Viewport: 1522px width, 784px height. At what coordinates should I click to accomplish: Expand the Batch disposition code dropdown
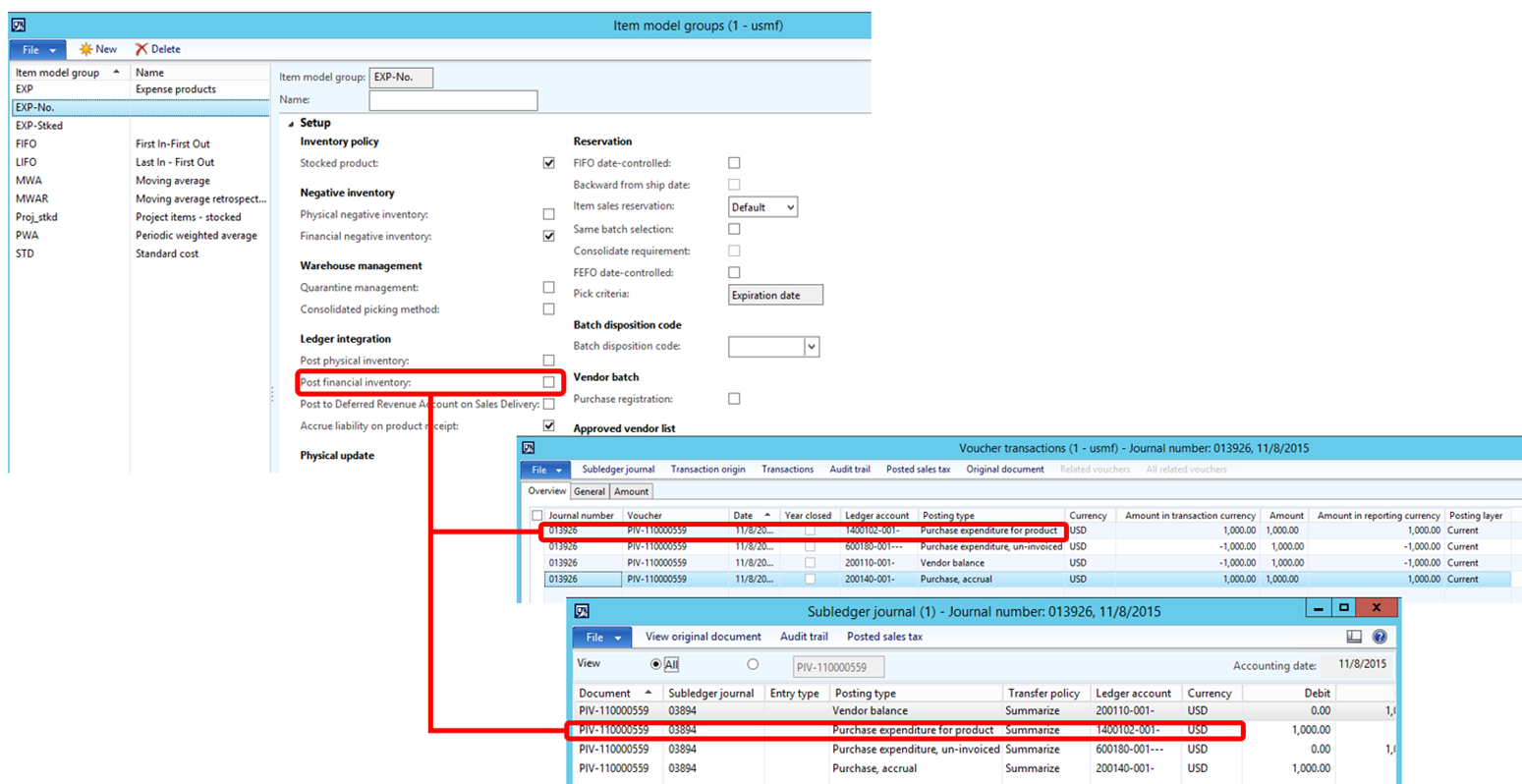pos(811,347)
